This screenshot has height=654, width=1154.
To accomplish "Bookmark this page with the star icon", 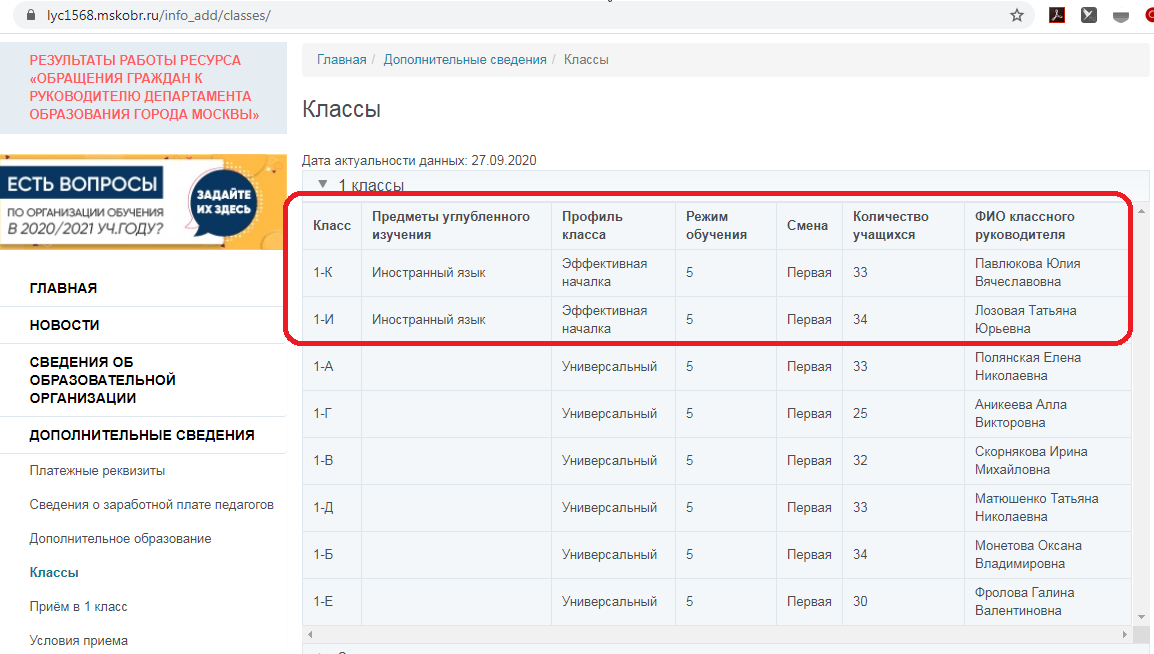I will pos(1017,15).
